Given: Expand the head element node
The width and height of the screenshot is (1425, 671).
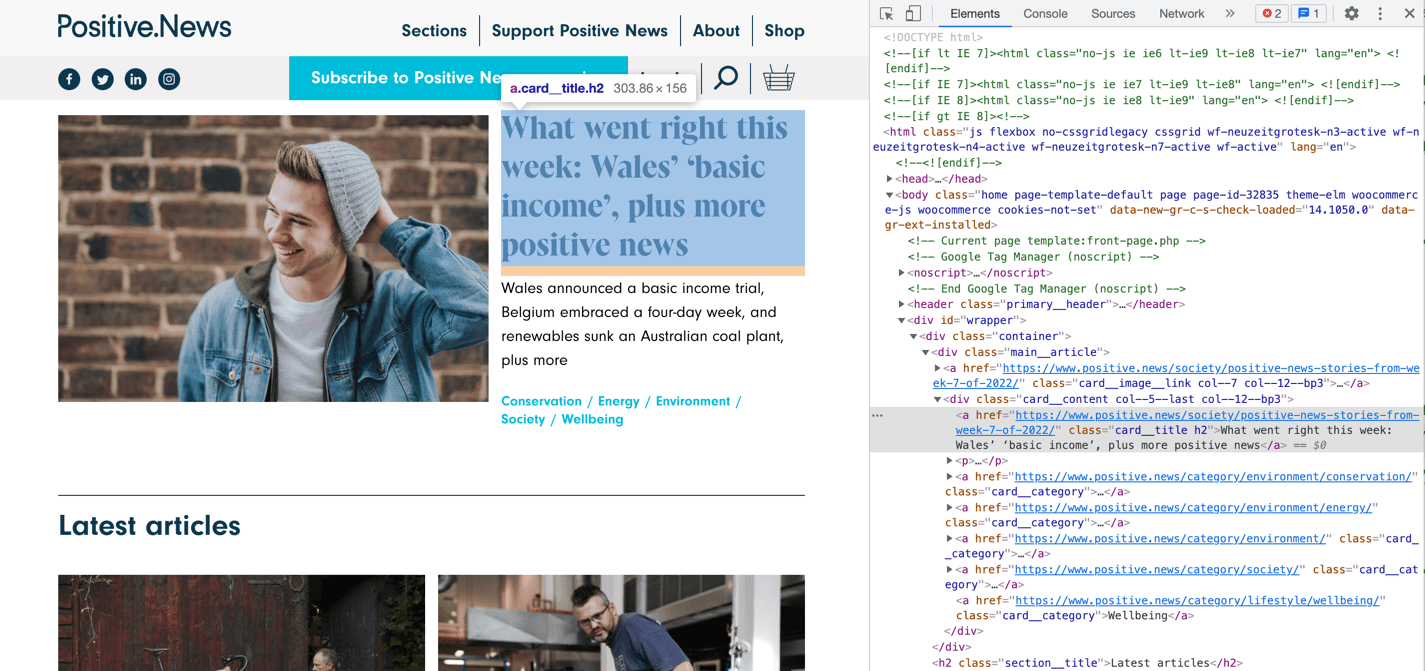Looking at the screenshot, I should [x=890, y=179].
